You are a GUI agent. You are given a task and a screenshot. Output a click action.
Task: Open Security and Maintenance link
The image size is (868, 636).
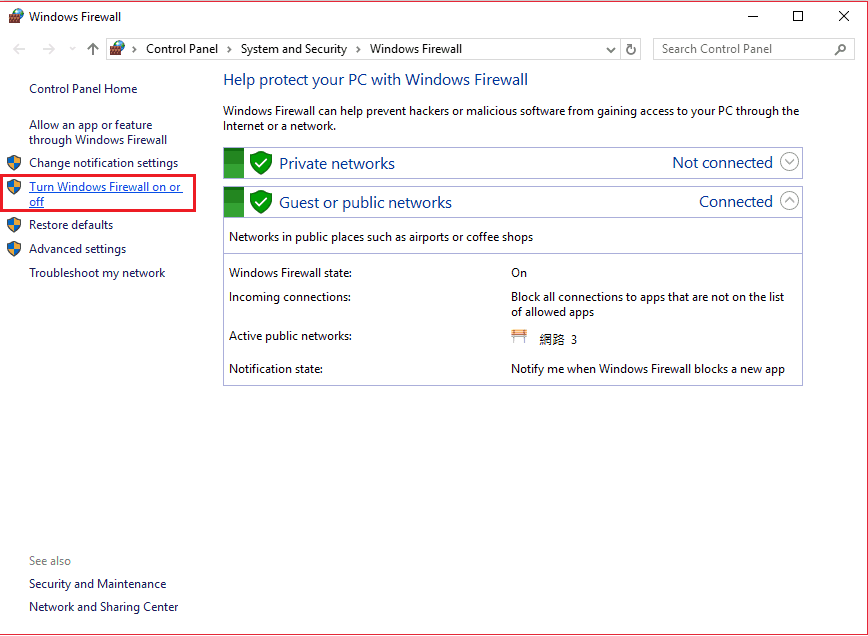pos(97,584)
